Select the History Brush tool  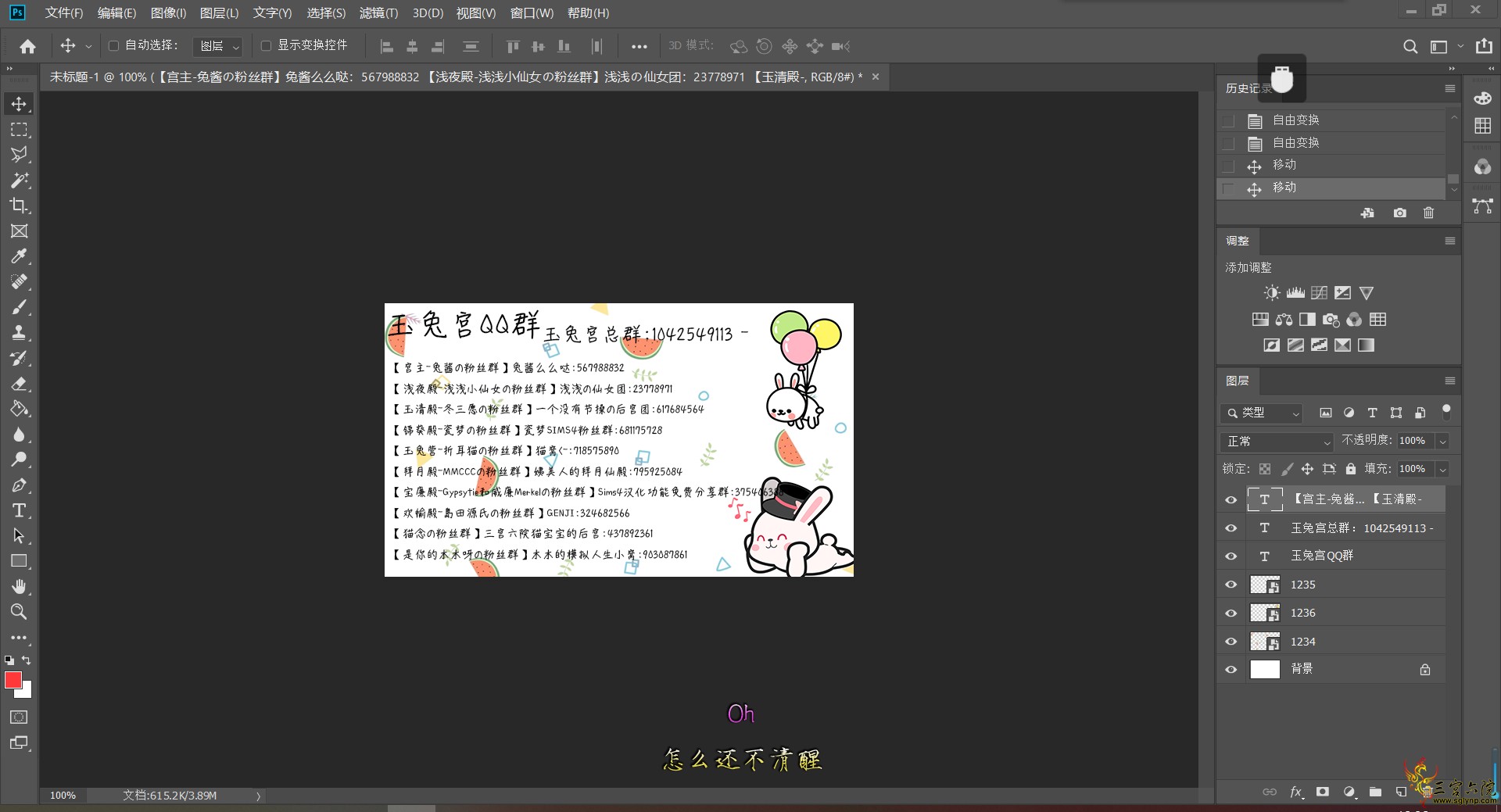point(19,358)
